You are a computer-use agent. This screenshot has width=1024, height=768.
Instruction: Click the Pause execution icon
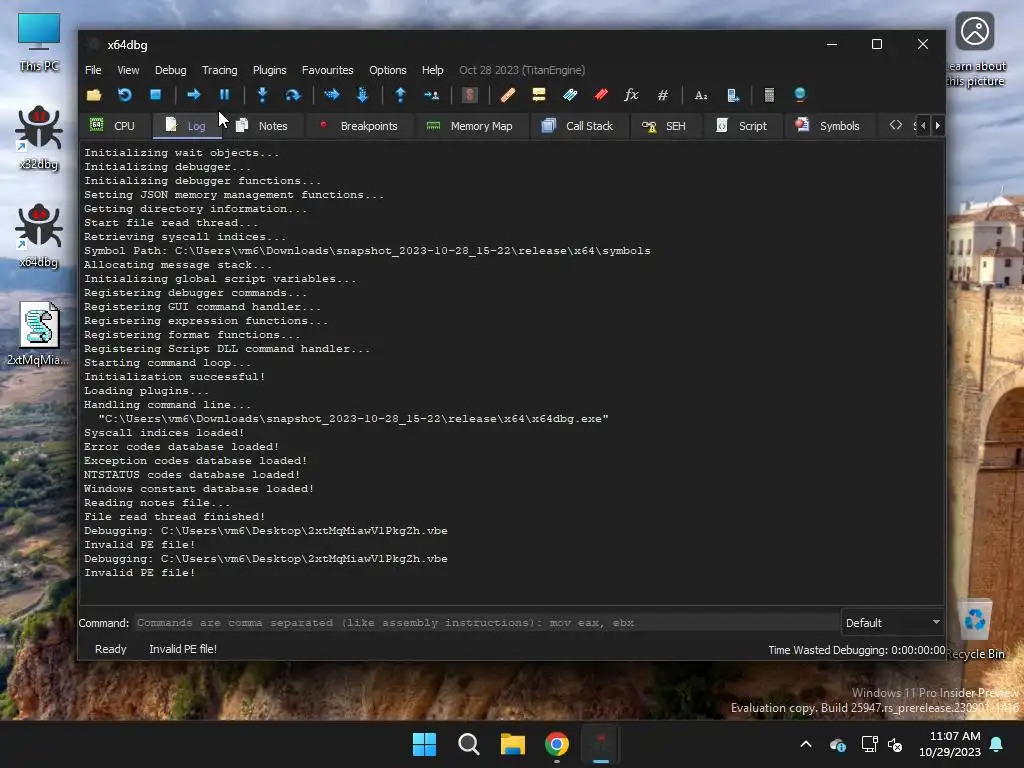[x=224, y=95]
